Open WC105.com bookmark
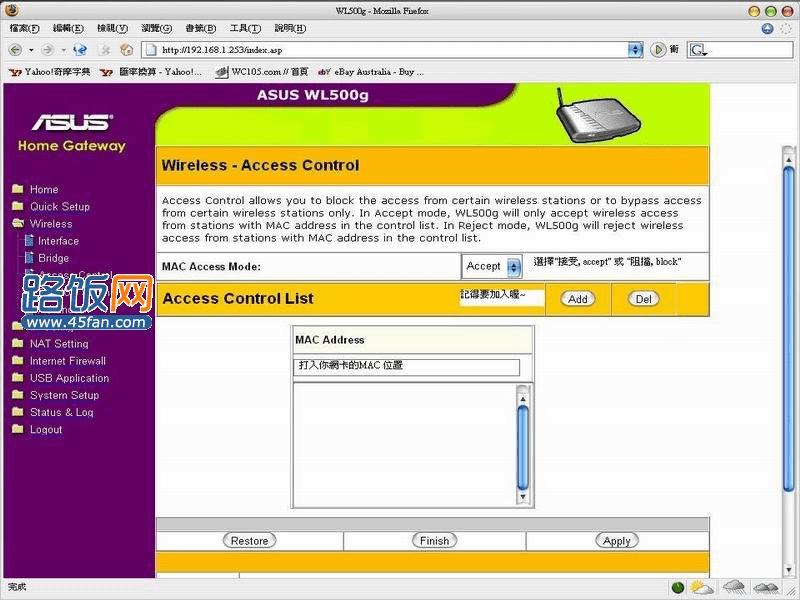Image resolution: width=800 pixels, height=600 pixels. tap(262, 72)
